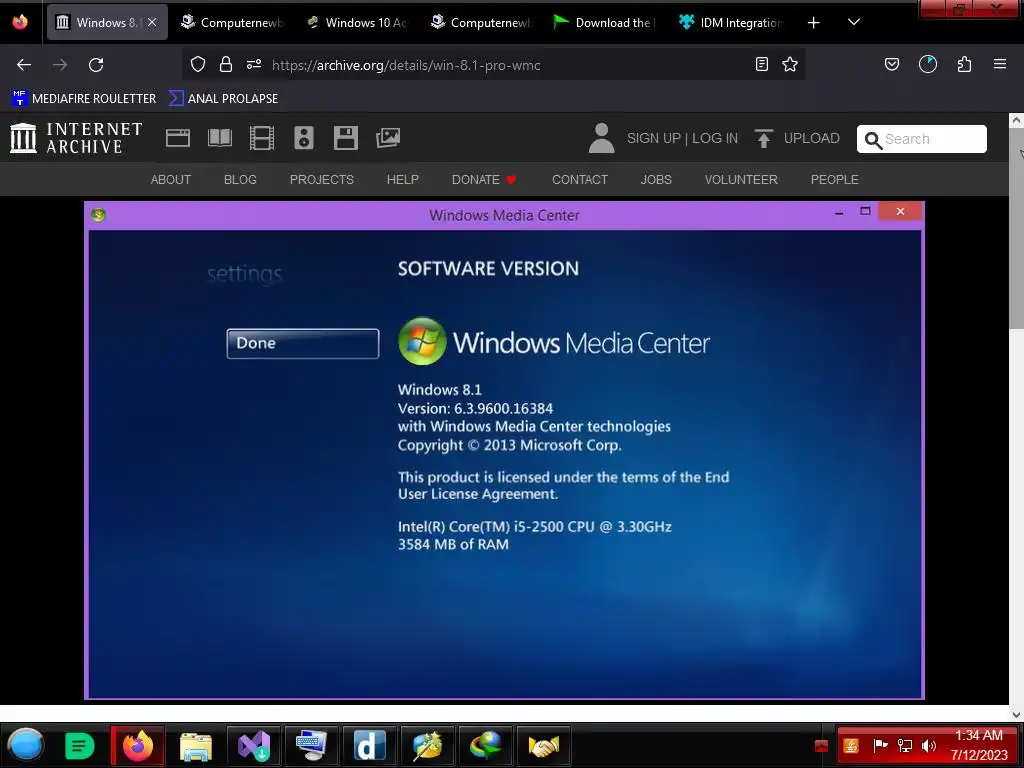Open the Texts book icon
The height and width of the screenshot is (768, 1024).
point(219,138)
